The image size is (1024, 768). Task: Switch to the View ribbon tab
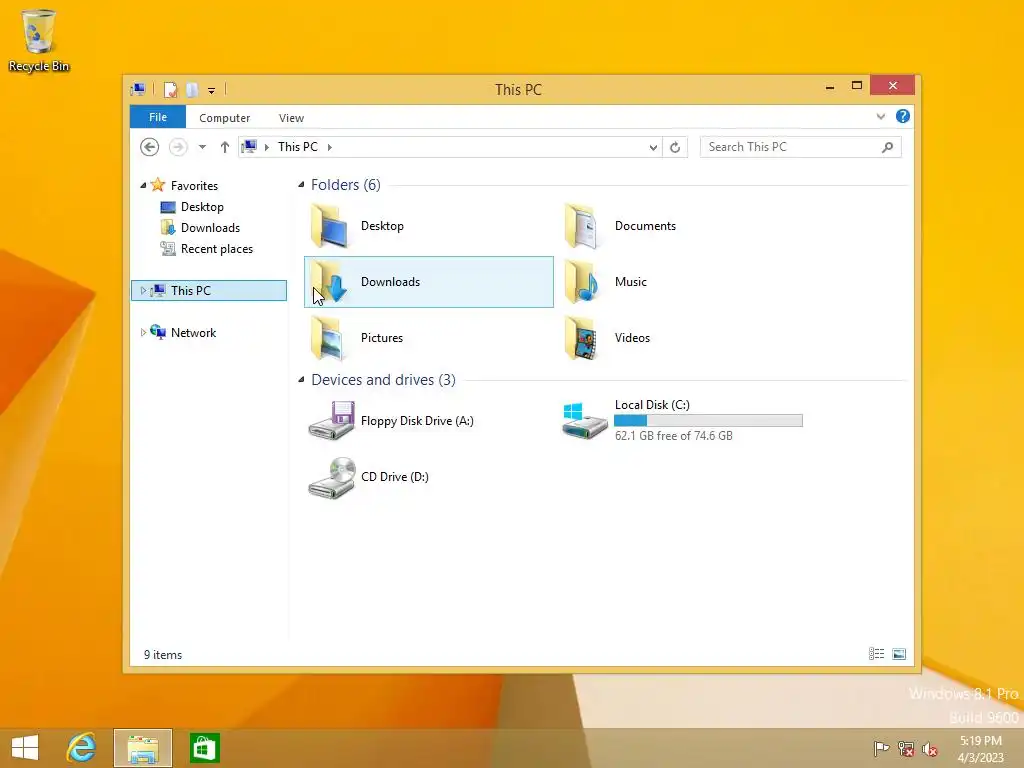coord(291,118)
